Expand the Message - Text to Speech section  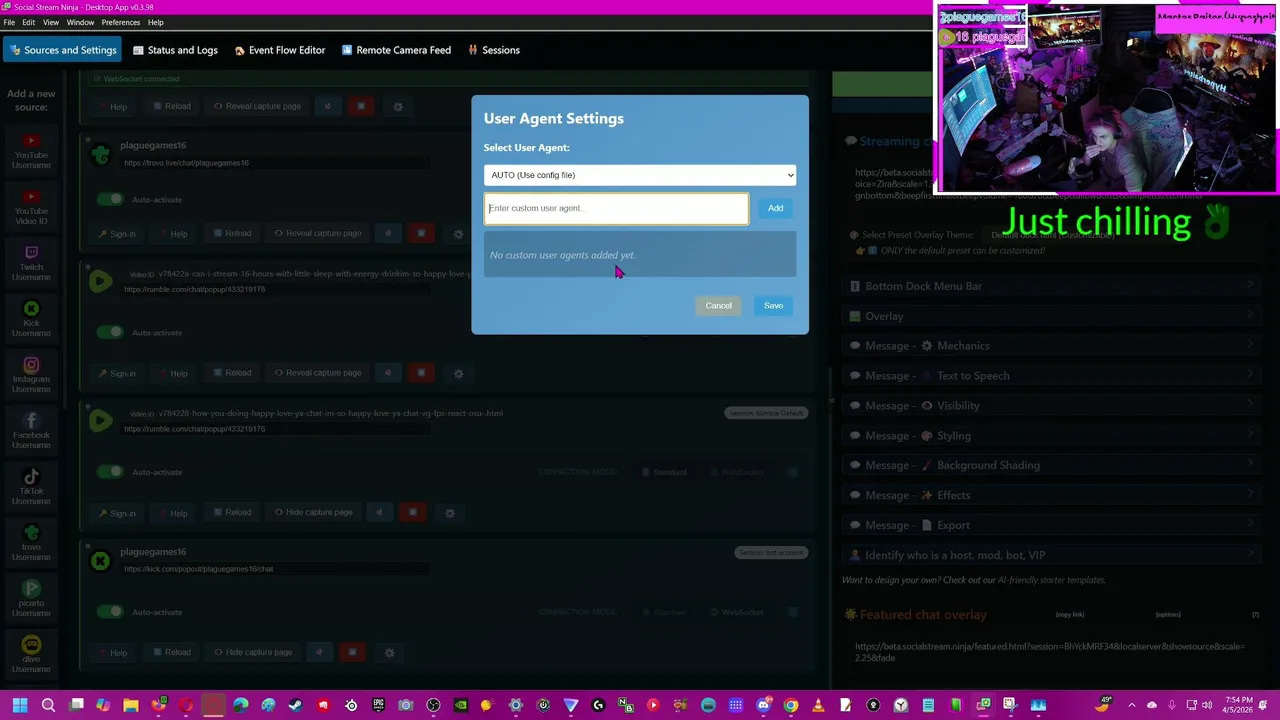[x=1052, y=376]
